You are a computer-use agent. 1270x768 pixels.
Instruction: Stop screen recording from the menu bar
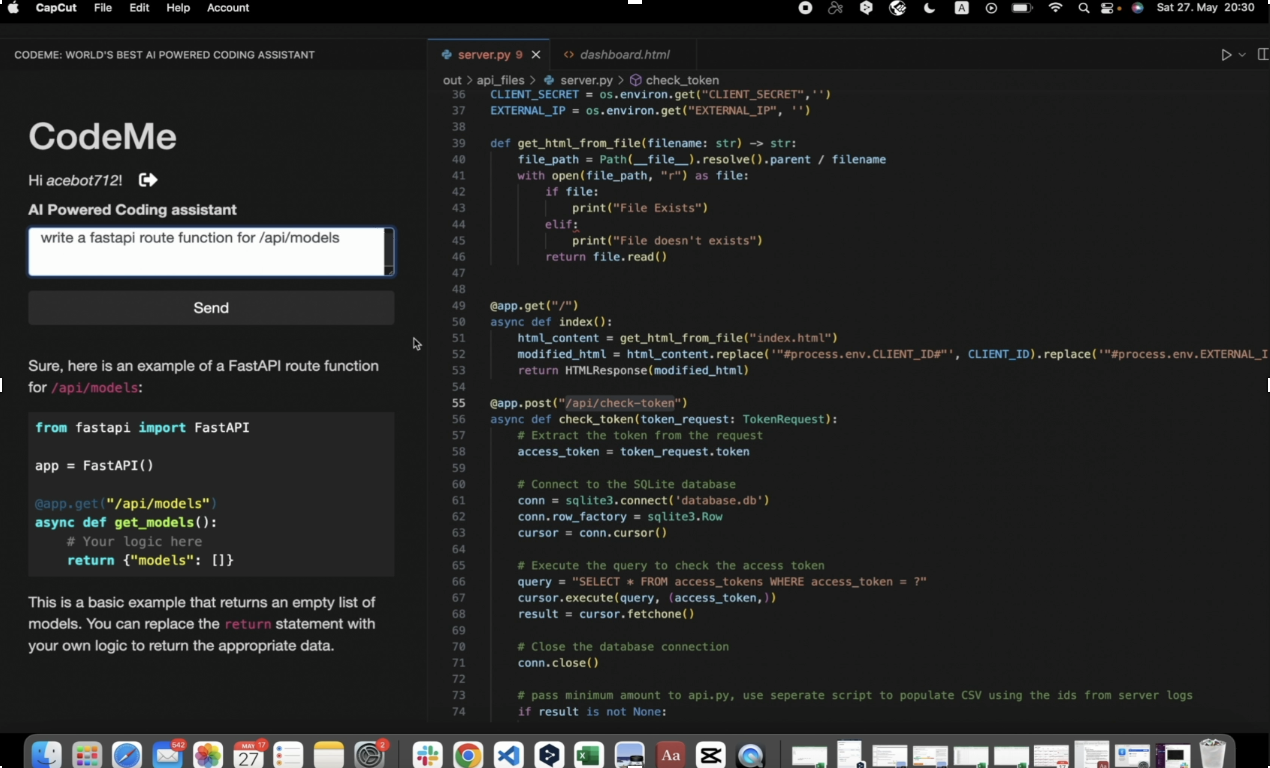tap(805, 8)
